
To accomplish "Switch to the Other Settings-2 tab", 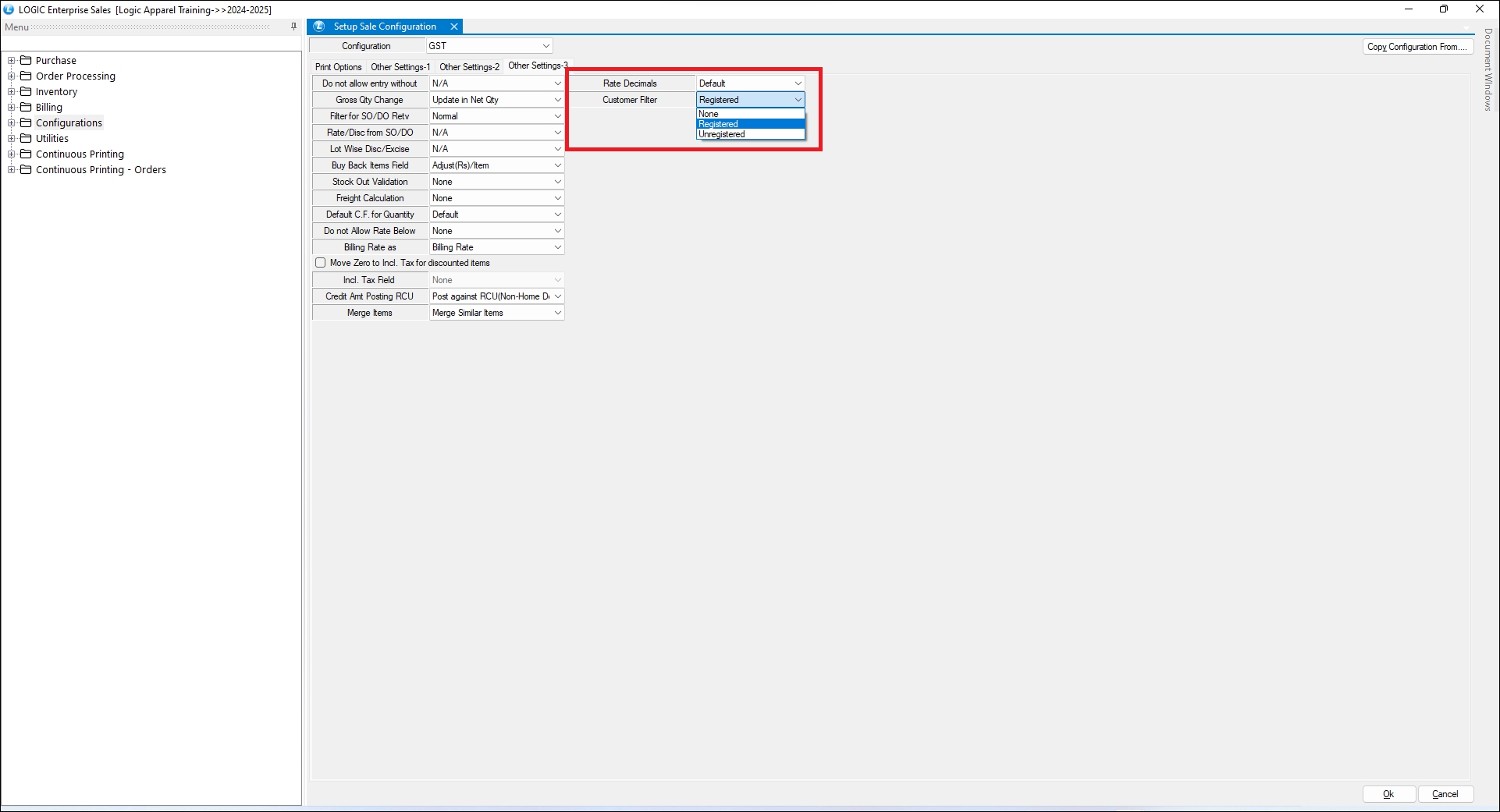I will 469,67.
